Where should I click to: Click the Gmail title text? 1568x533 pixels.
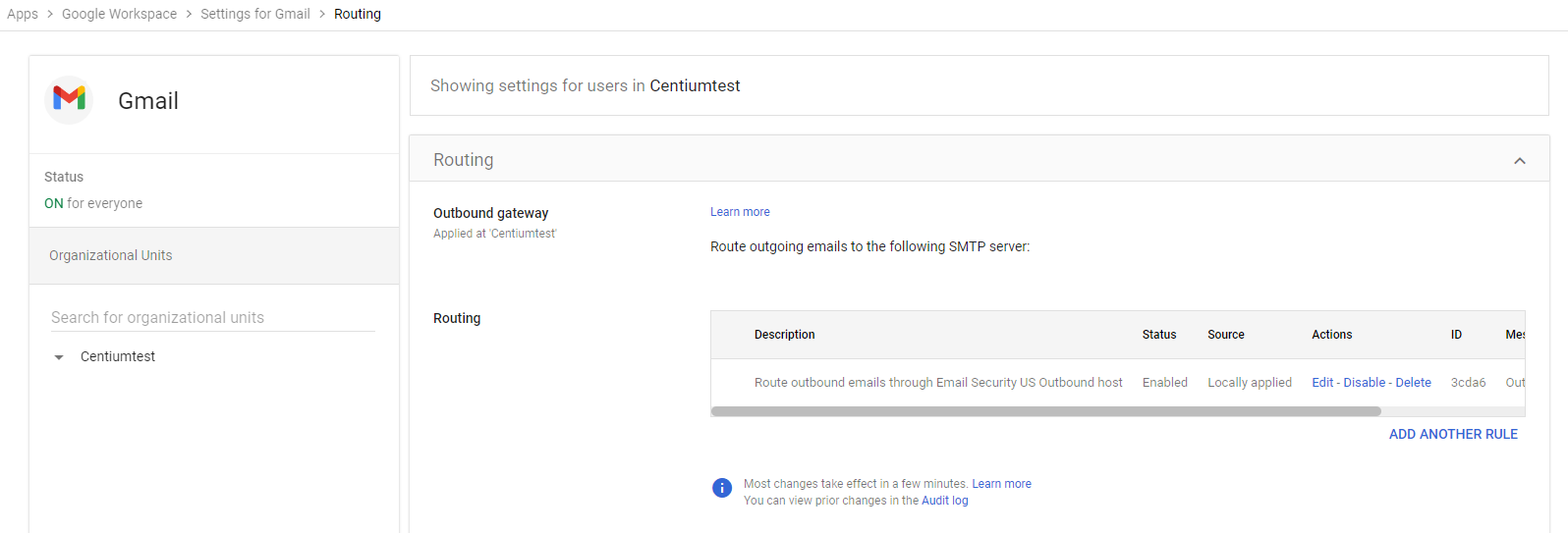148,101
